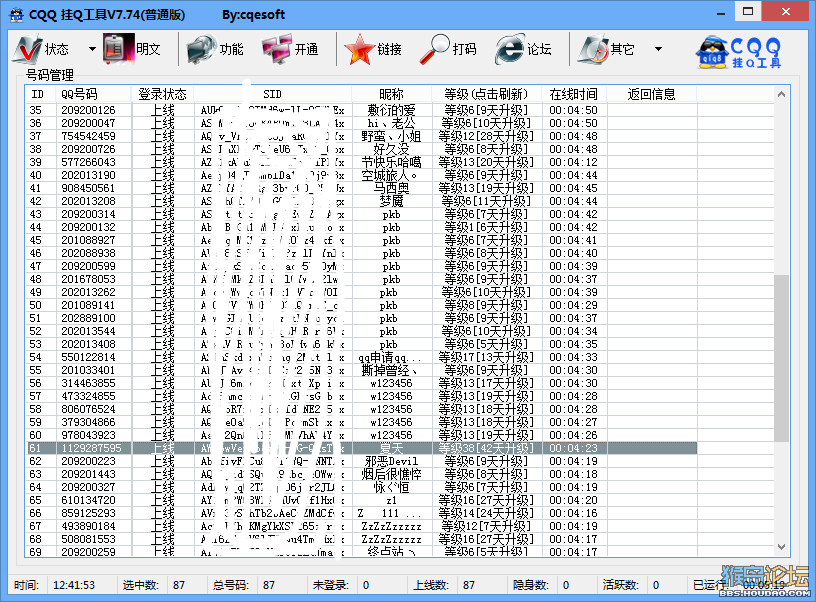Image resolution: width=816 pixels, height=602 pixels.
Task: Select QQ number 610134720
Action: click(88, 501)
